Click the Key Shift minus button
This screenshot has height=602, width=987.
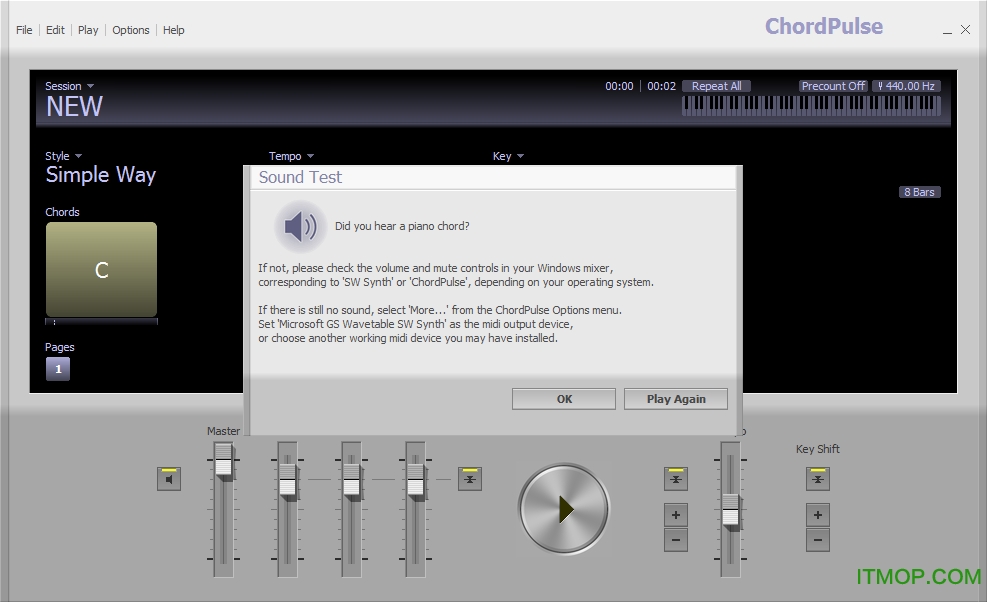(818, 540)
